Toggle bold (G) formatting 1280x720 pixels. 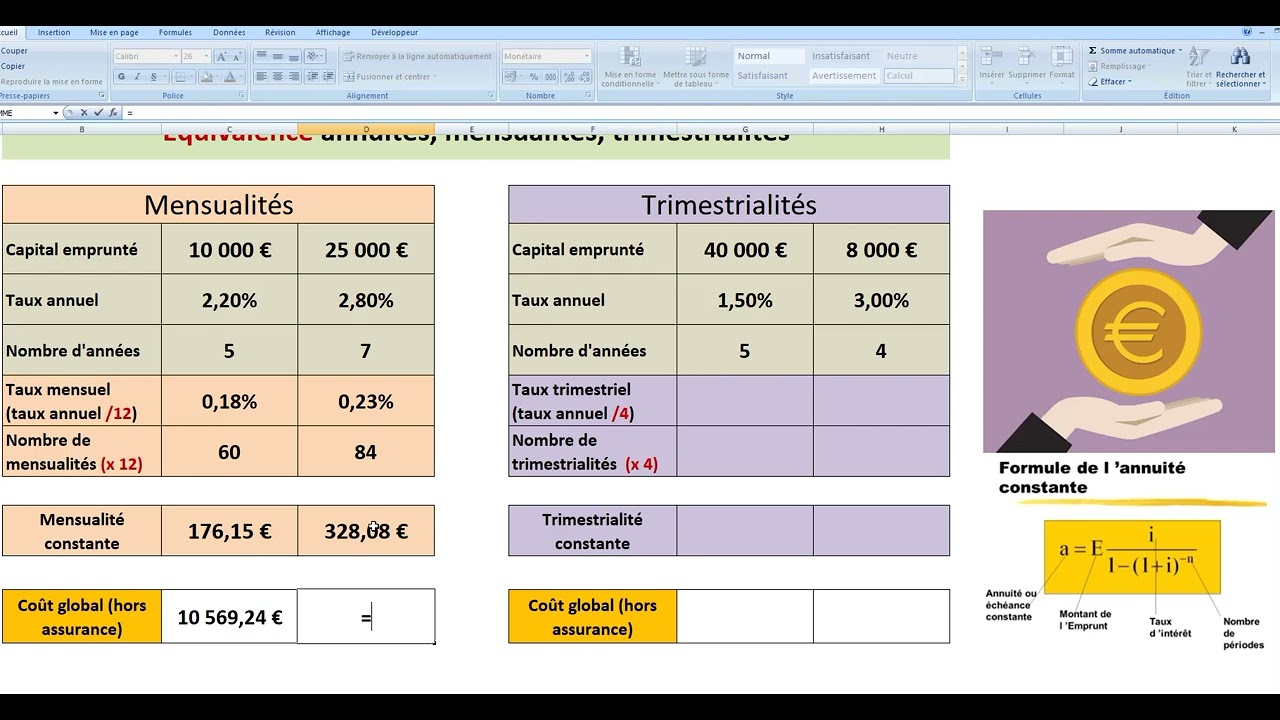coord(121,77)
